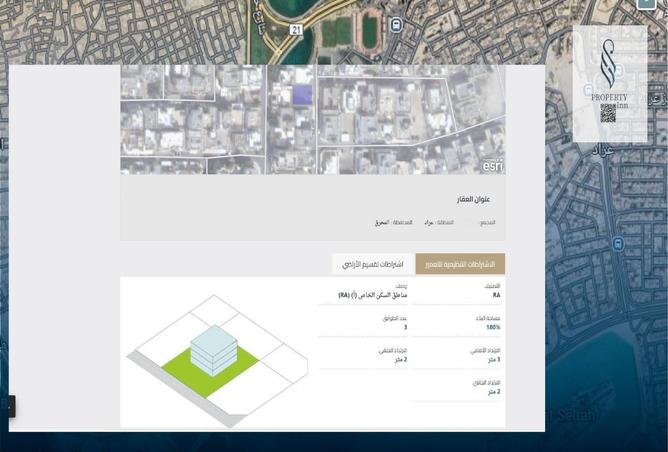Click the parcel satellite map image
This screenshot has height=452, width=668.
point(313,120)
